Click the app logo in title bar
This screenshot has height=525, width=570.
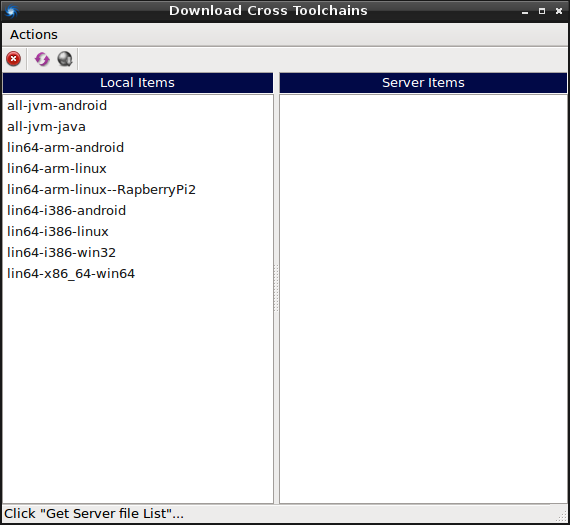(x=11, y=11)
